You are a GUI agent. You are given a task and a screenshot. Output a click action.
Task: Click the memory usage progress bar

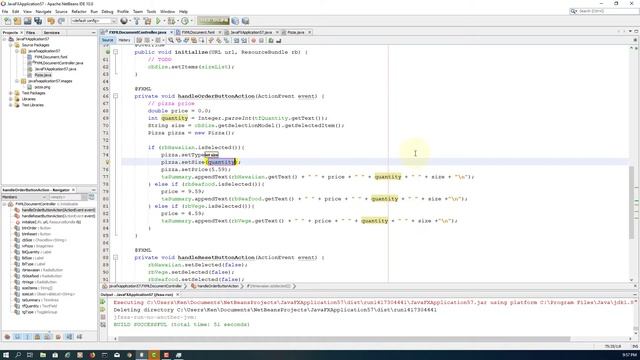click(x=213, y=21)
